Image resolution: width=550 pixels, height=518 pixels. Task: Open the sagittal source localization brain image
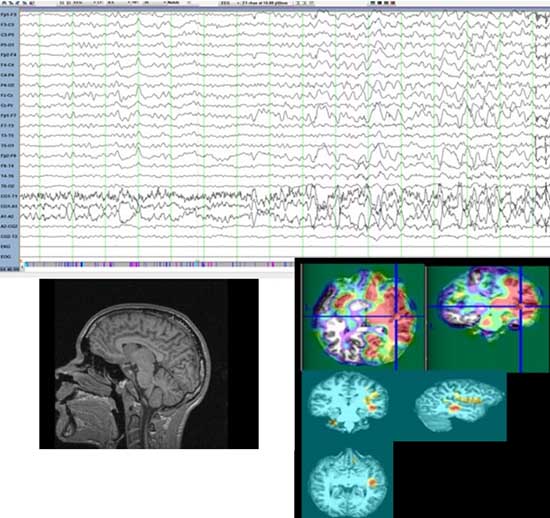point(460,405)
